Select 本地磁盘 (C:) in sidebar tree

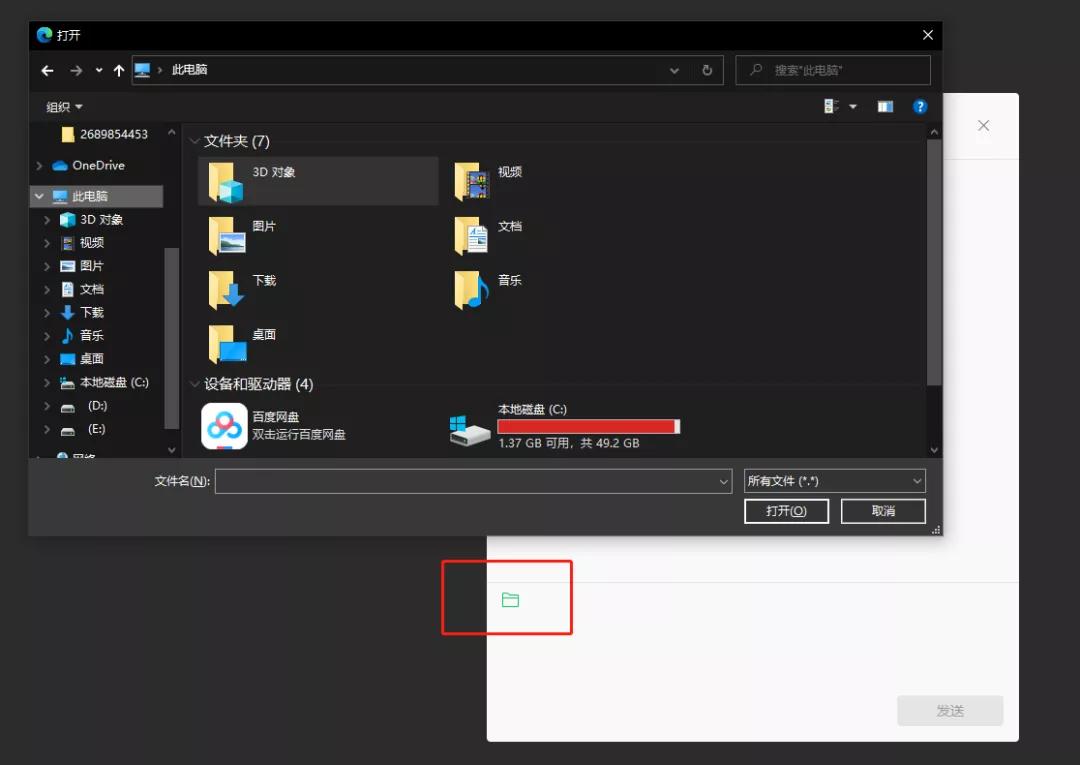coord(104,382)
